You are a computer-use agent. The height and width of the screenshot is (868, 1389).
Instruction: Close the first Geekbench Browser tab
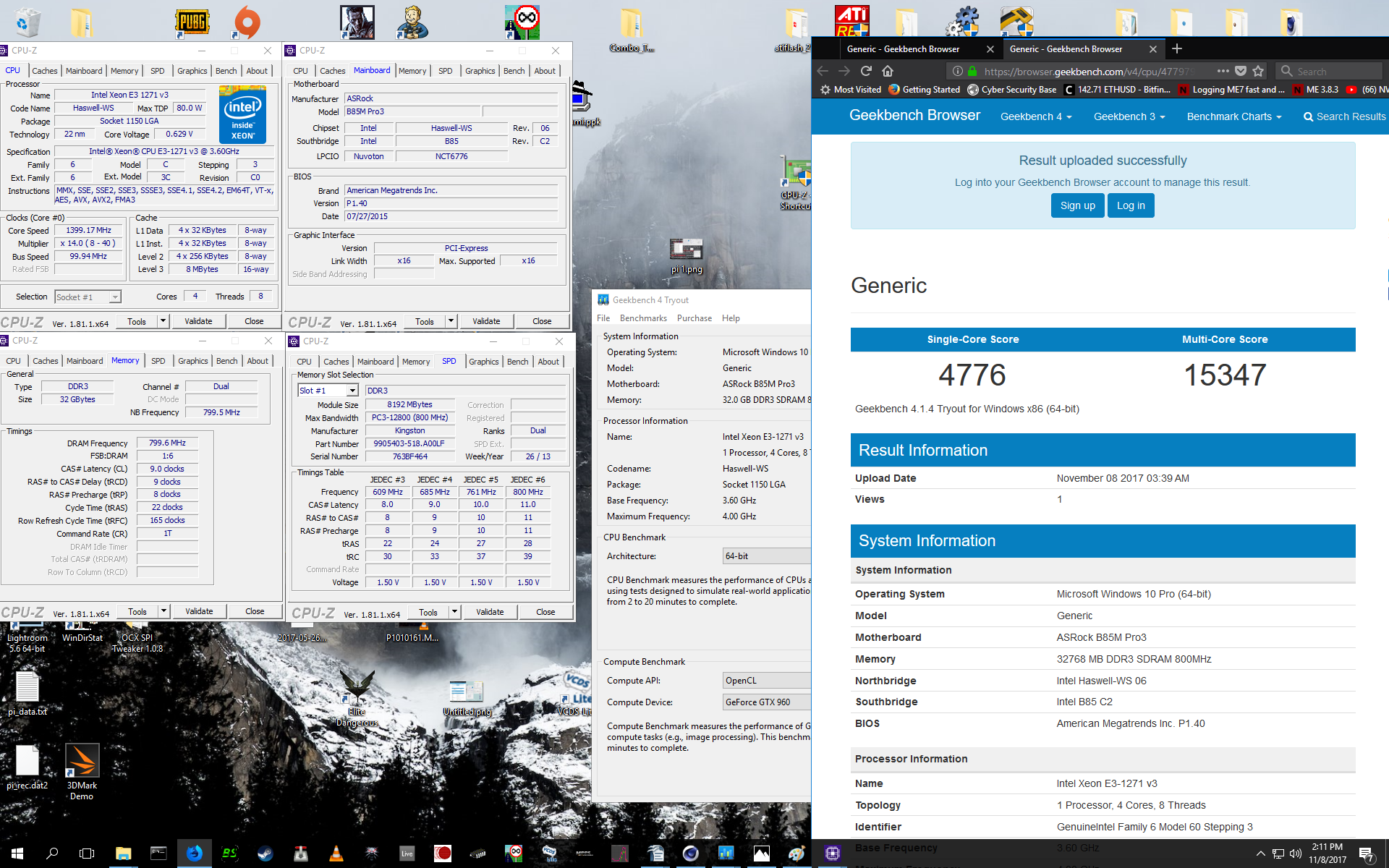point(990,49)
